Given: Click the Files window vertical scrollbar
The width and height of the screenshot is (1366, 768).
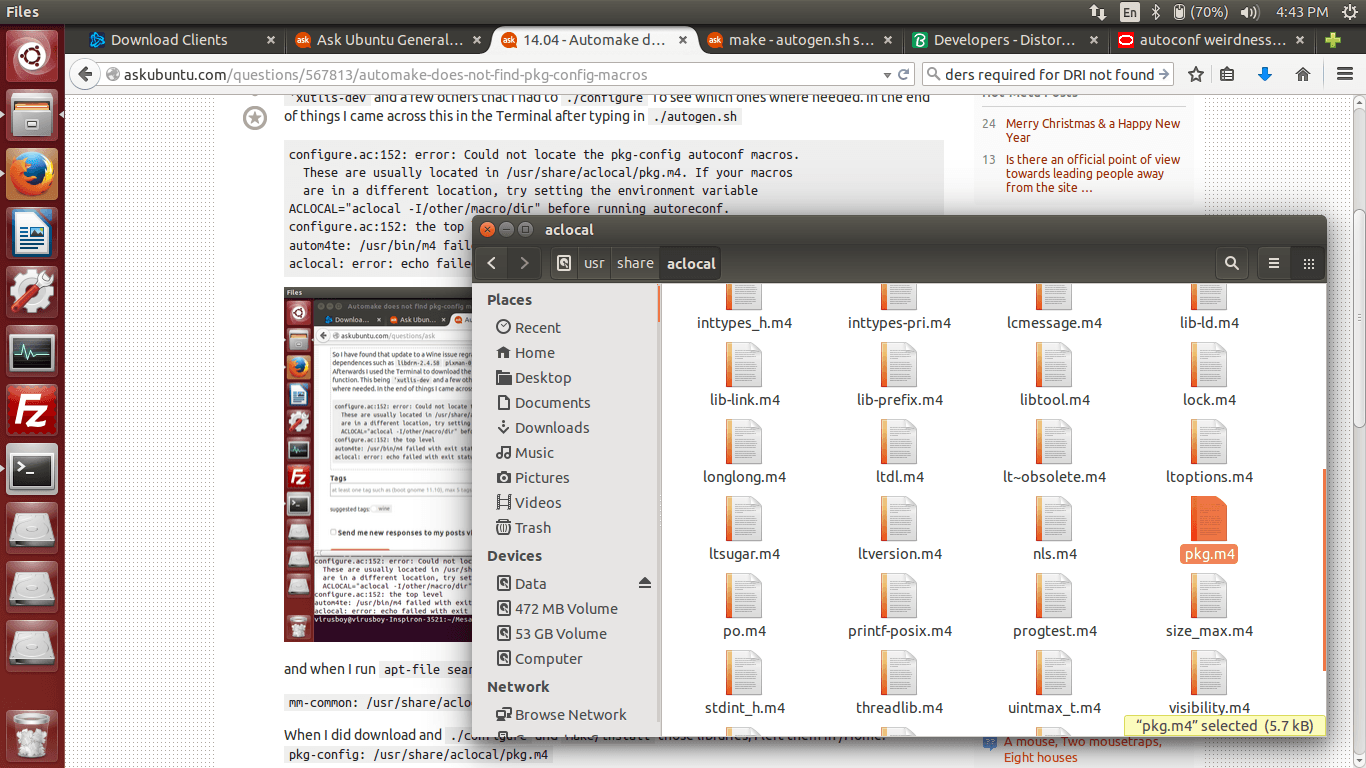Looking at the screenshot, I should point(1323,570).
